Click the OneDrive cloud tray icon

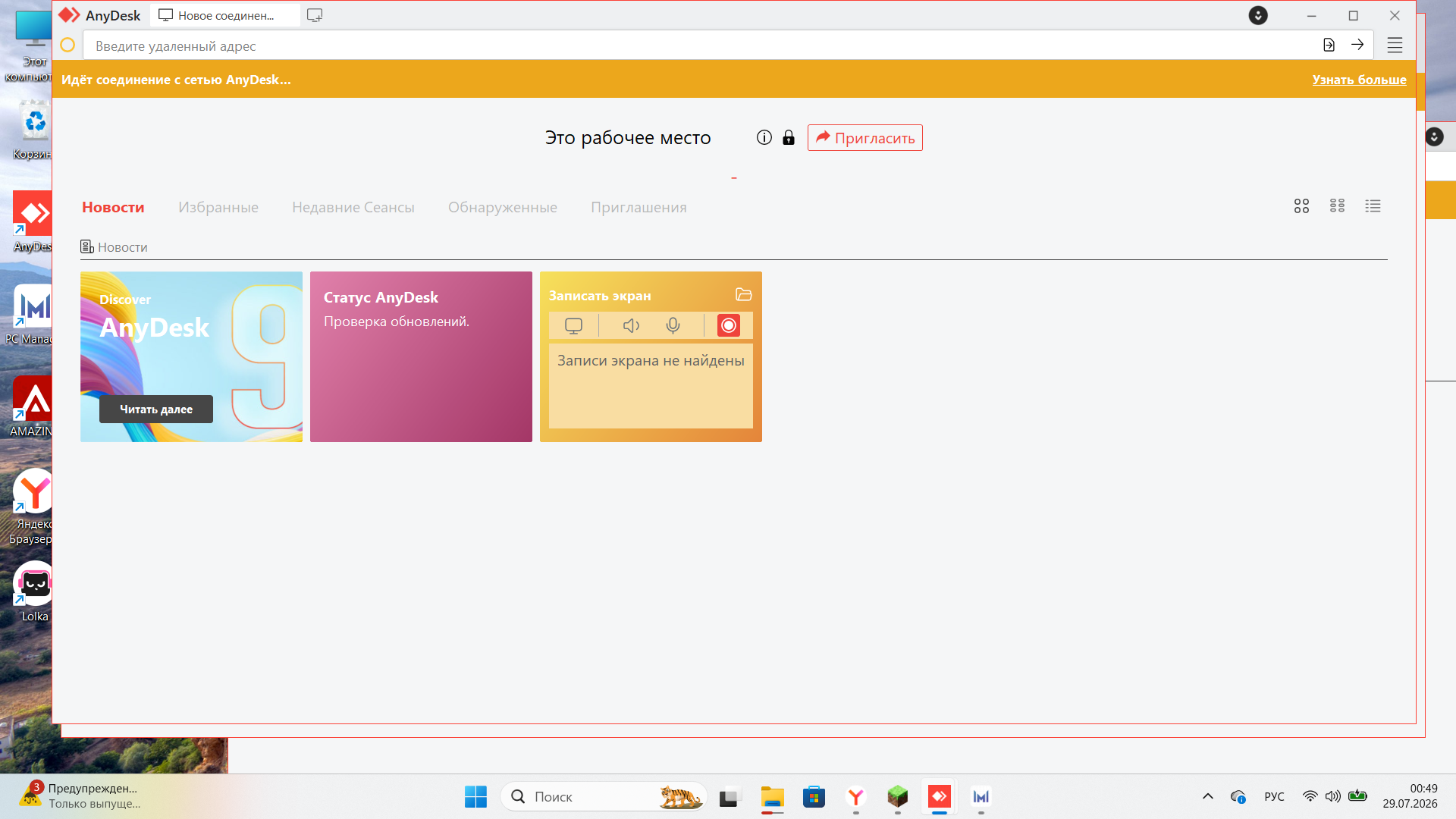[x=1238, y=796]
